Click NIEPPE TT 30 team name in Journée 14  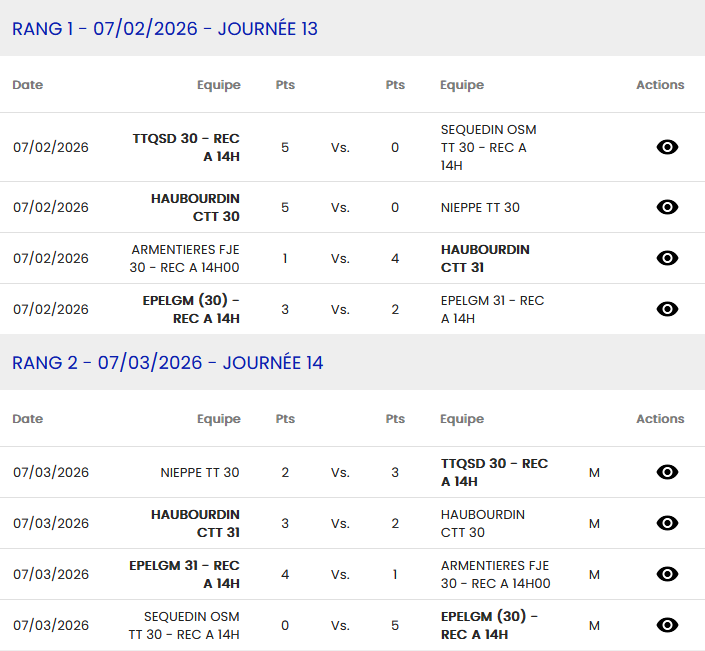point(200,472)
